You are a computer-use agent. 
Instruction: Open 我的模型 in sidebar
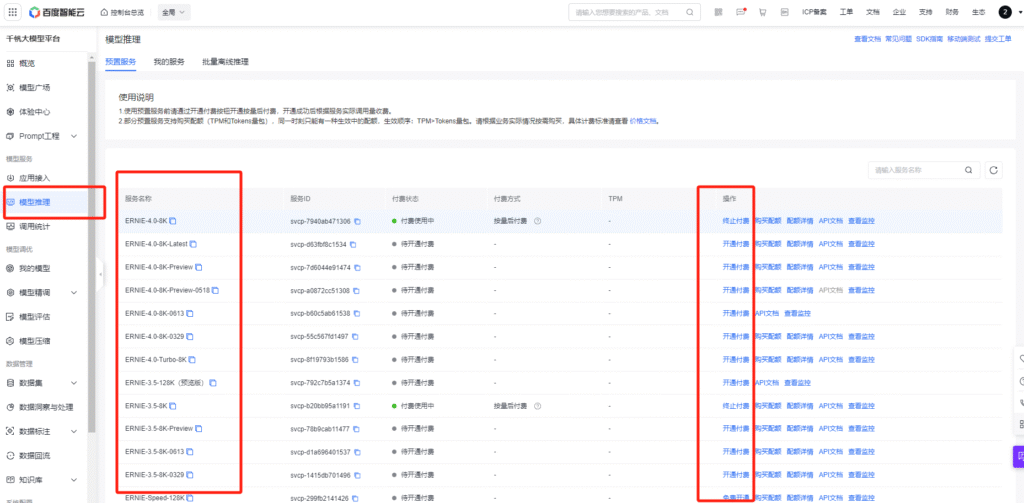coord(34,268)
